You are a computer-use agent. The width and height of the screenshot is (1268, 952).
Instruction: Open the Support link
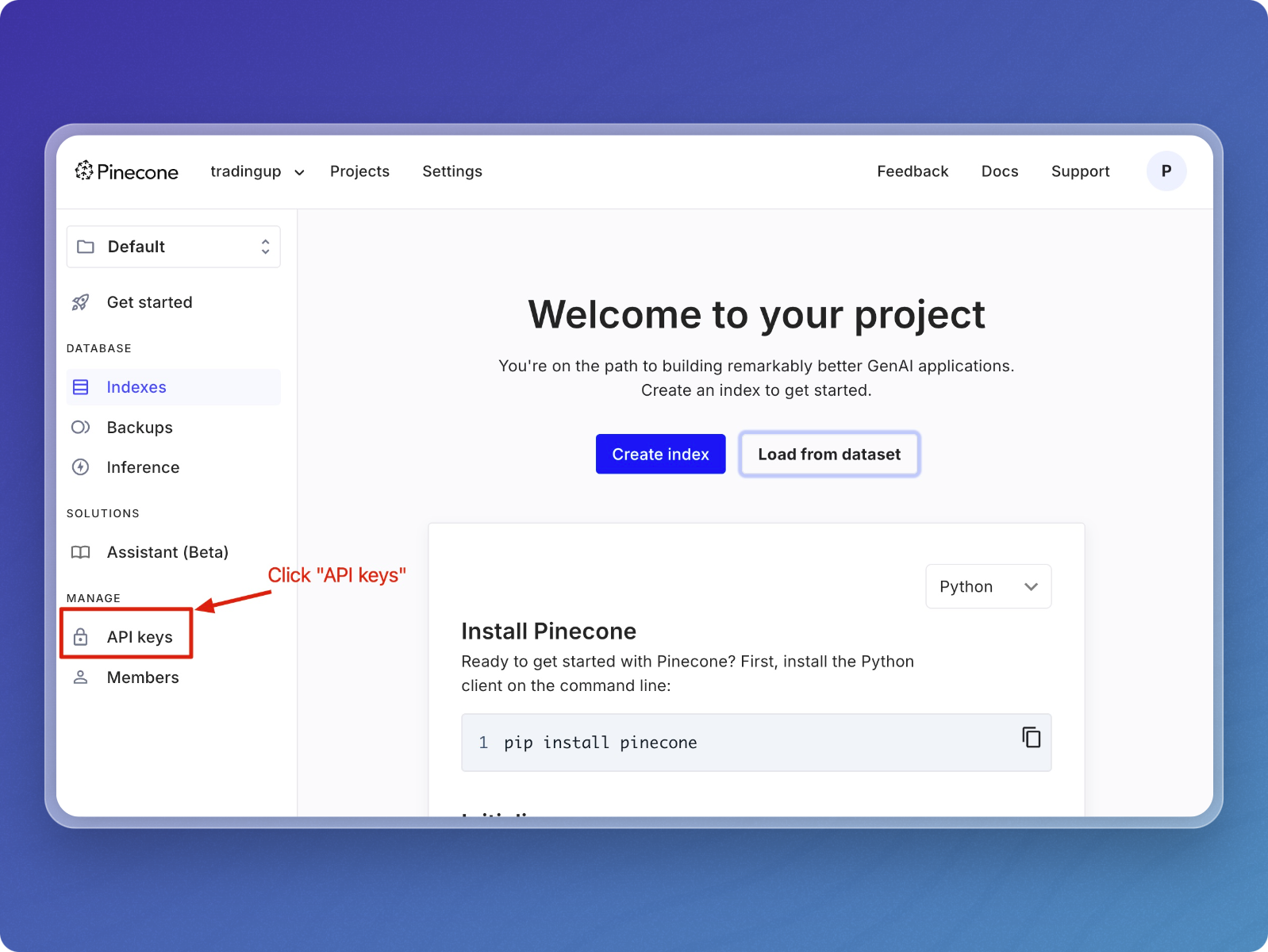pos(1080,171)
